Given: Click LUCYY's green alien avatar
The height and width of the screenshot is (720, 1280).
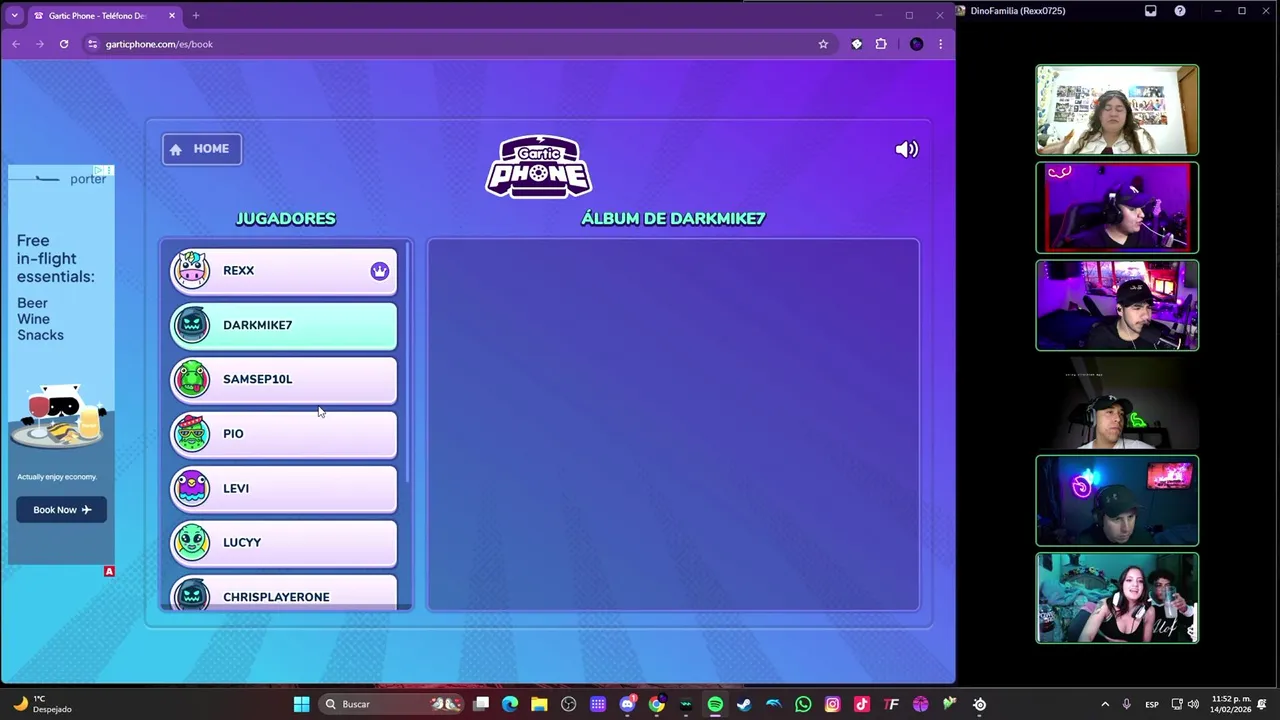Looking at the screenshot, I should tap(191, 542).
